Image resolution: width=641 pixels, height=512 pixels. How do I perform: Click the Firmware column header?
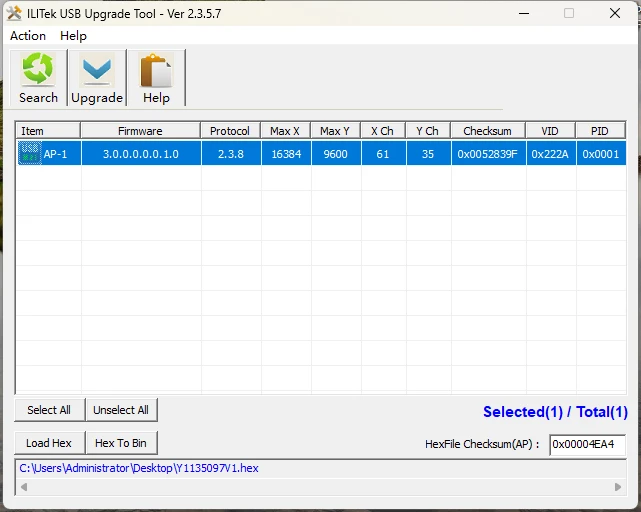click(140, 131)
